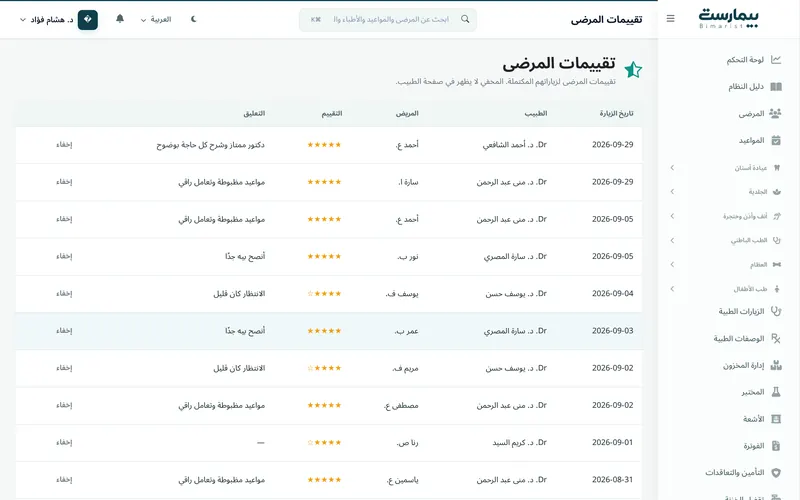Open the radiology icon الأشعة

(x=776, y=419)
